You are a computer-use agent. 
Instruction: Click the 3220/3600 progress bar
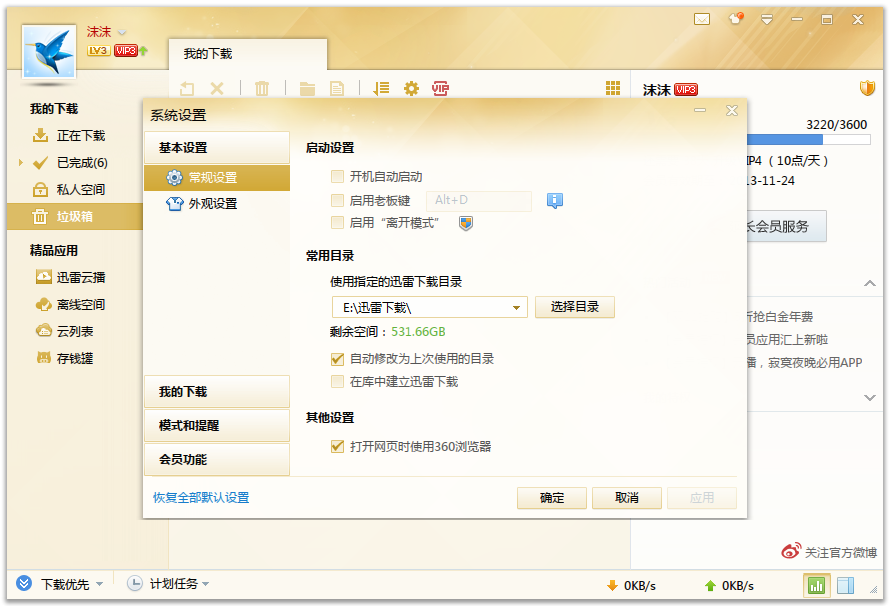point(808,140)
